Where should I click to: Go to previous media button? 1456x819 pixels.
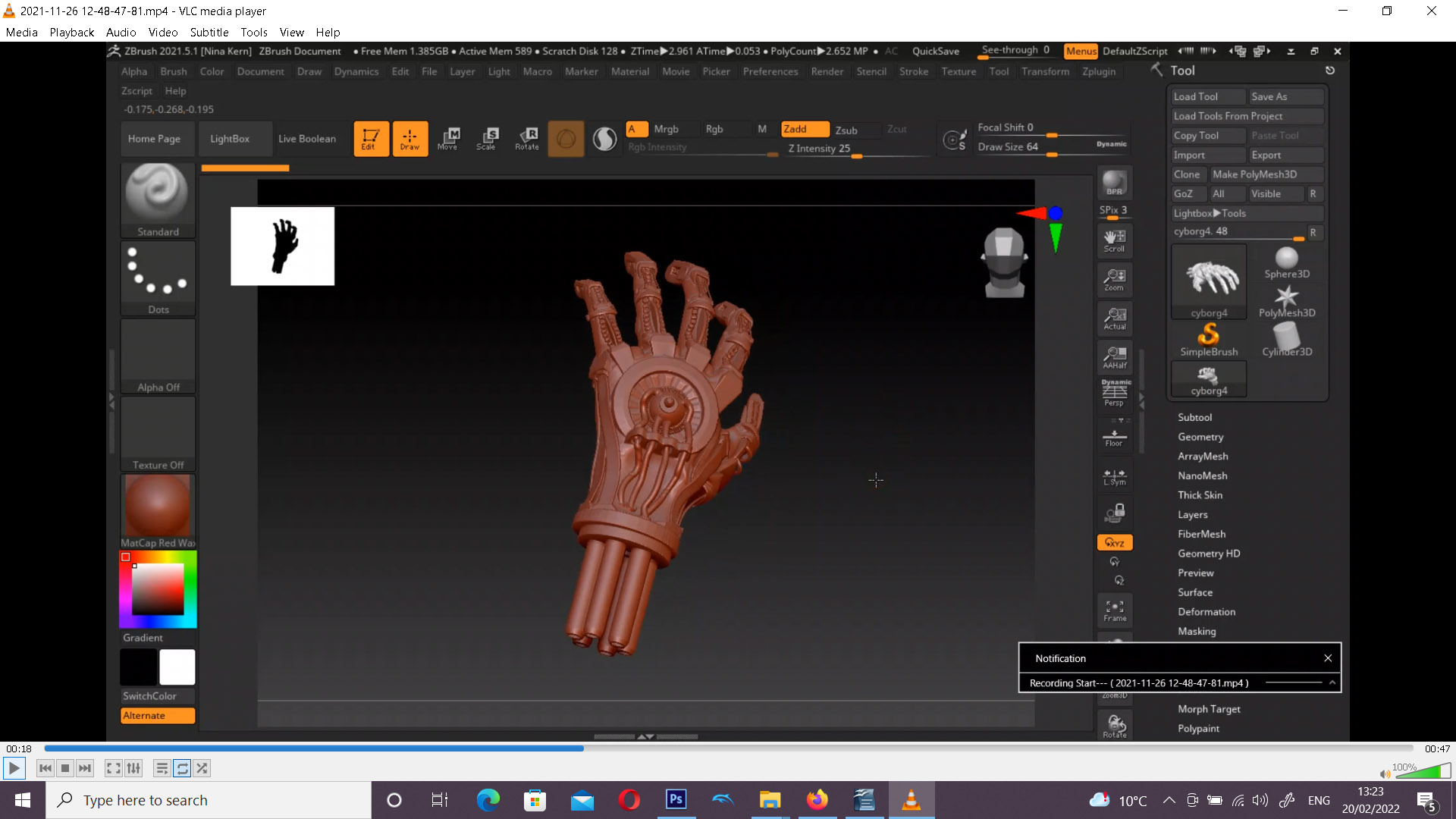pos(45,768)
